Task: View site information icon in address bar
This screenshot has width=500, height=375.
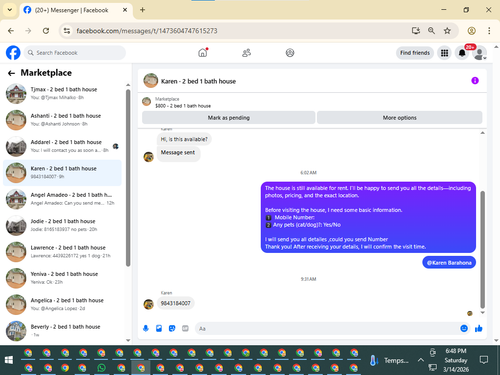Action: coord(67,31)
